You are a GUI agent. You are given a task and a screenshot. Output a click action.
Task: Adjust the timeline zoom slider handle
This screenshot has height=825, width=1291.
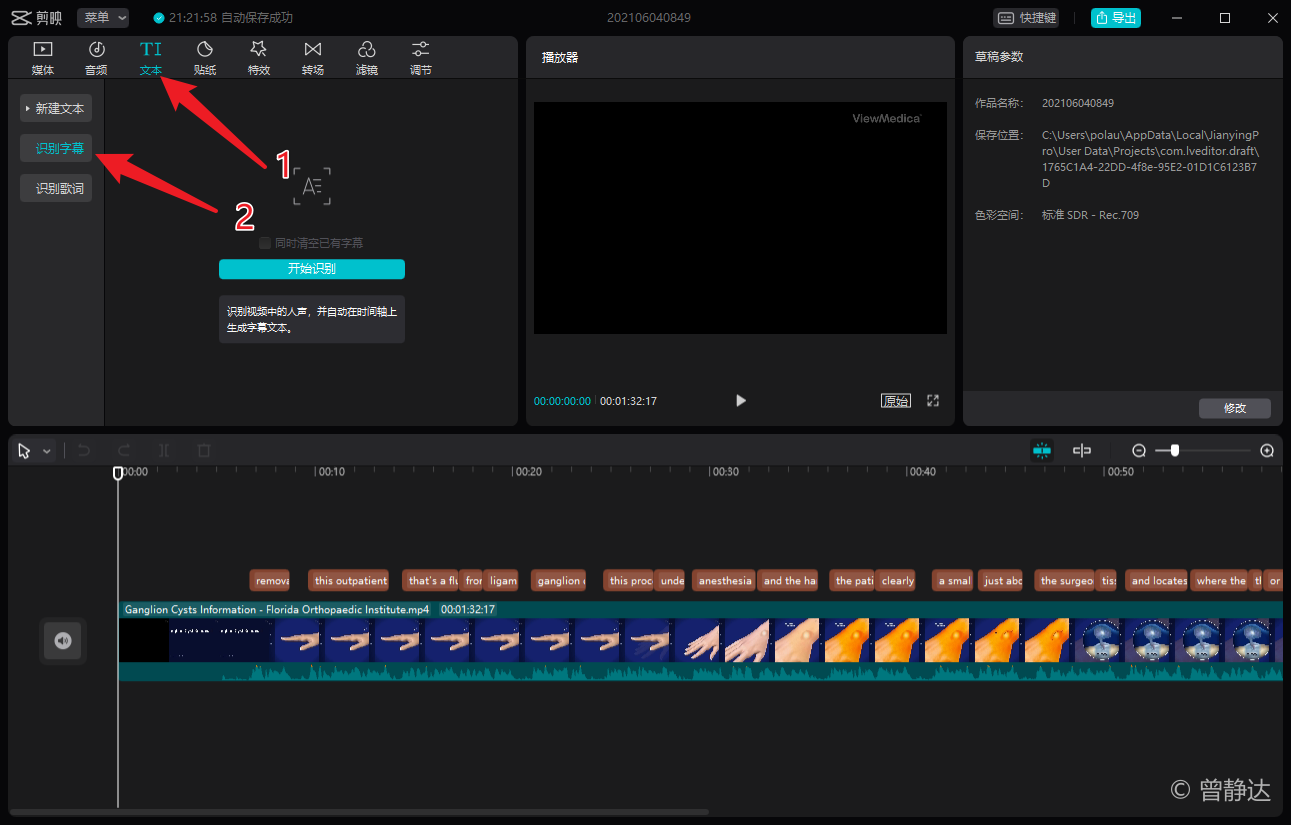click(x=1175, y=451)
